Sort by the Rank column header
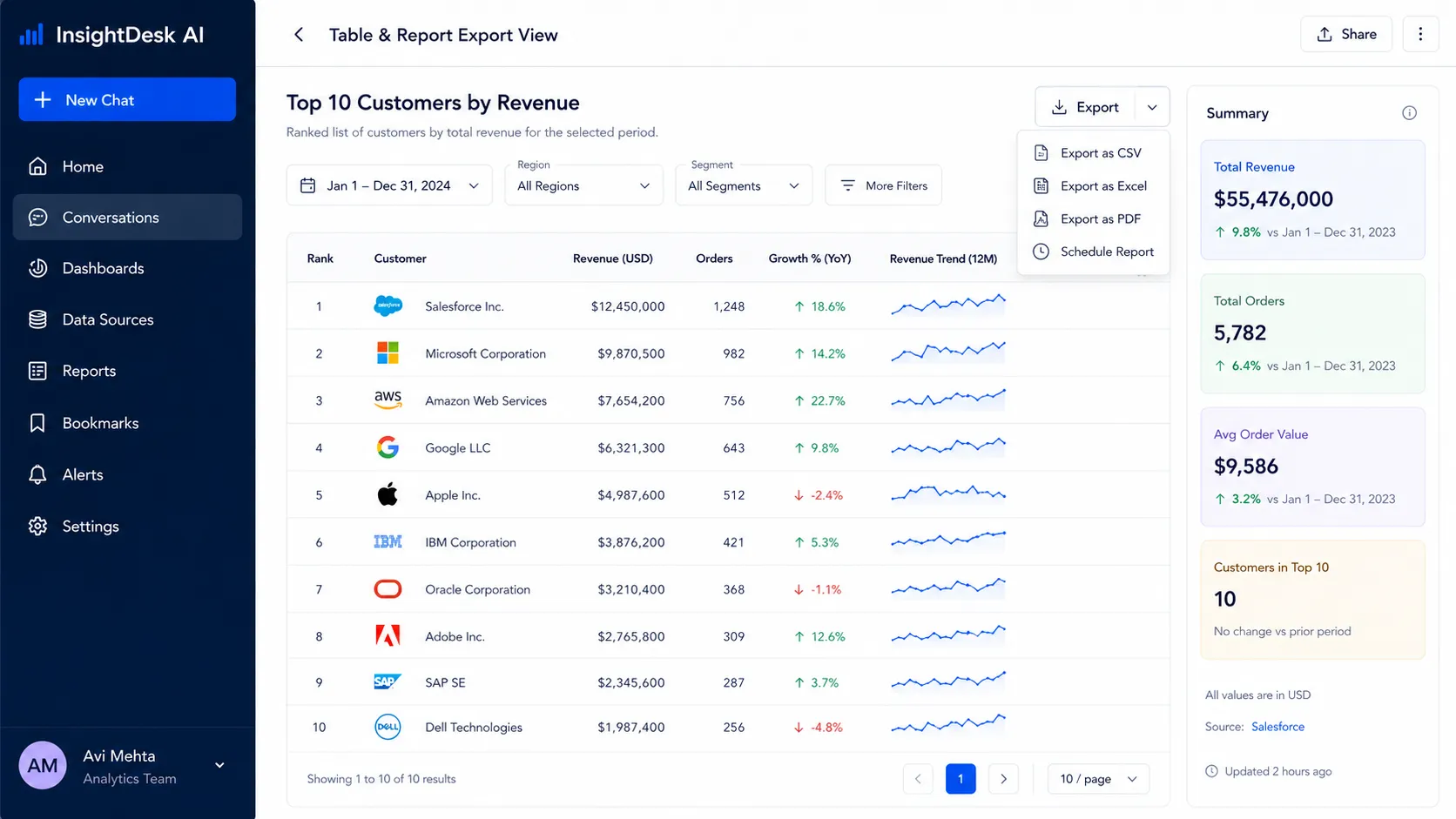The height and width of the screenshot is (819, 1456). coord(320,258)
